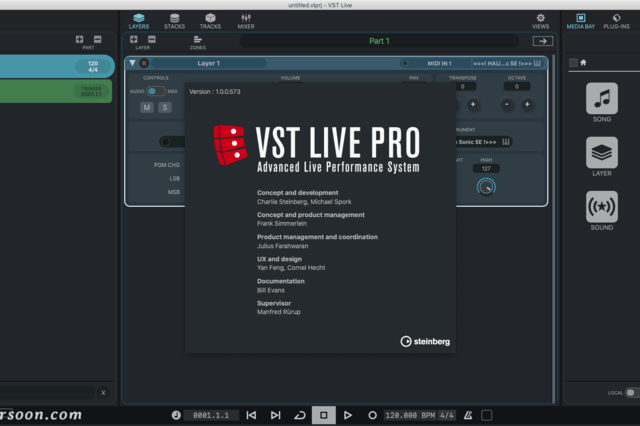Click the position display 0001.1.1
The width and height of the screenshot is (640, 426).
(211, 415)
